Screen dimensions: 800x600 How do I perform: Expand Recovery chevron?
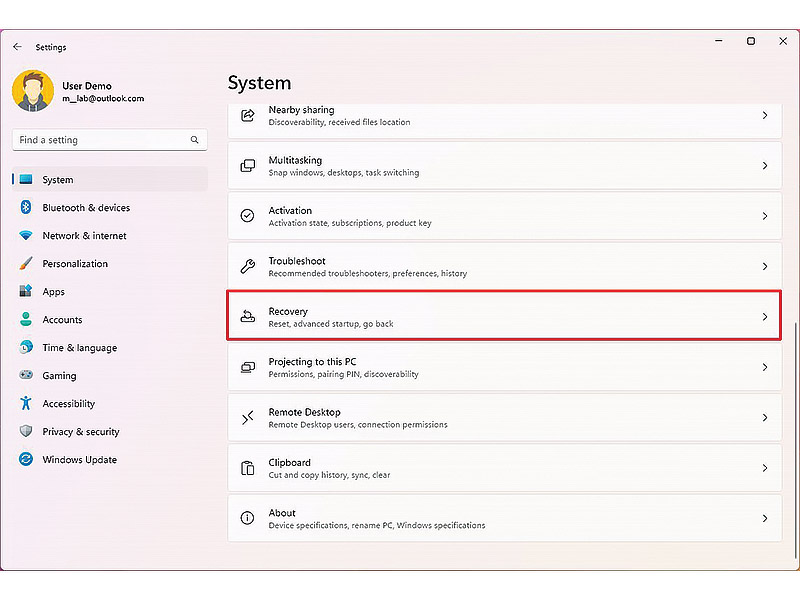[x=765, y=317]
